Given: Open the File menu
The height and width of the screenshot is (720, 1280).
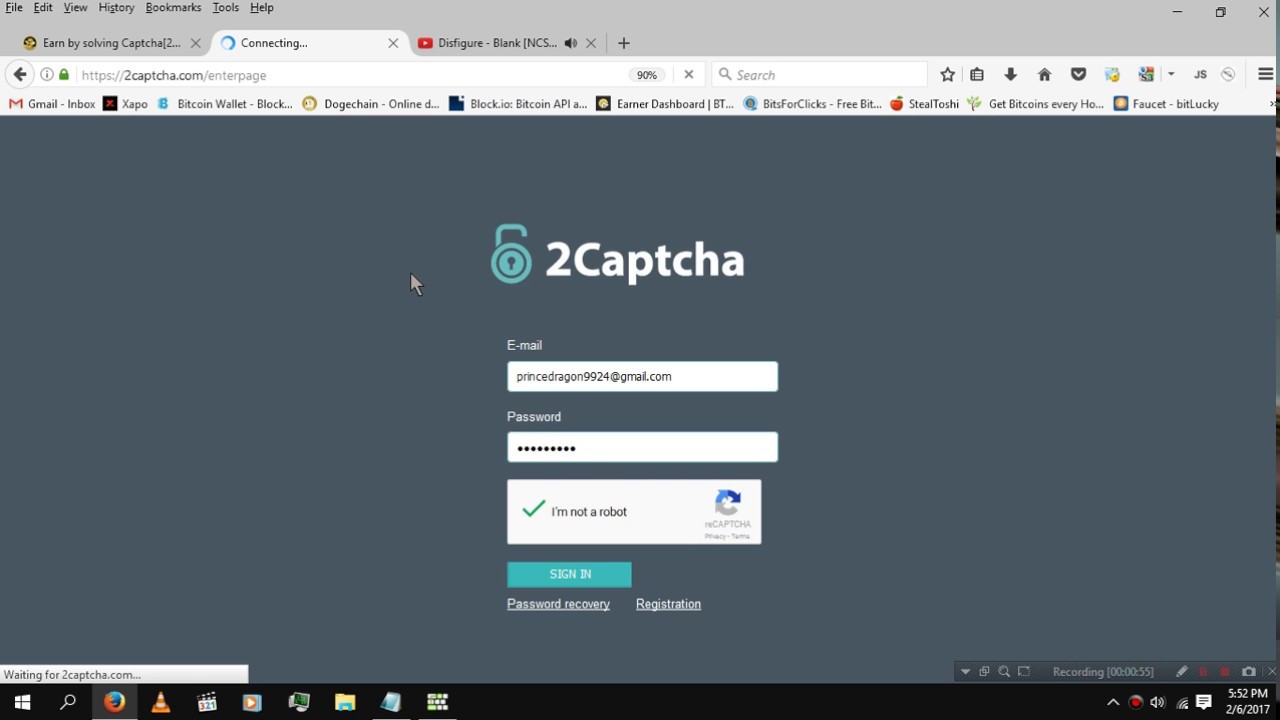Looking at the screenshot, I should point(14,8).
